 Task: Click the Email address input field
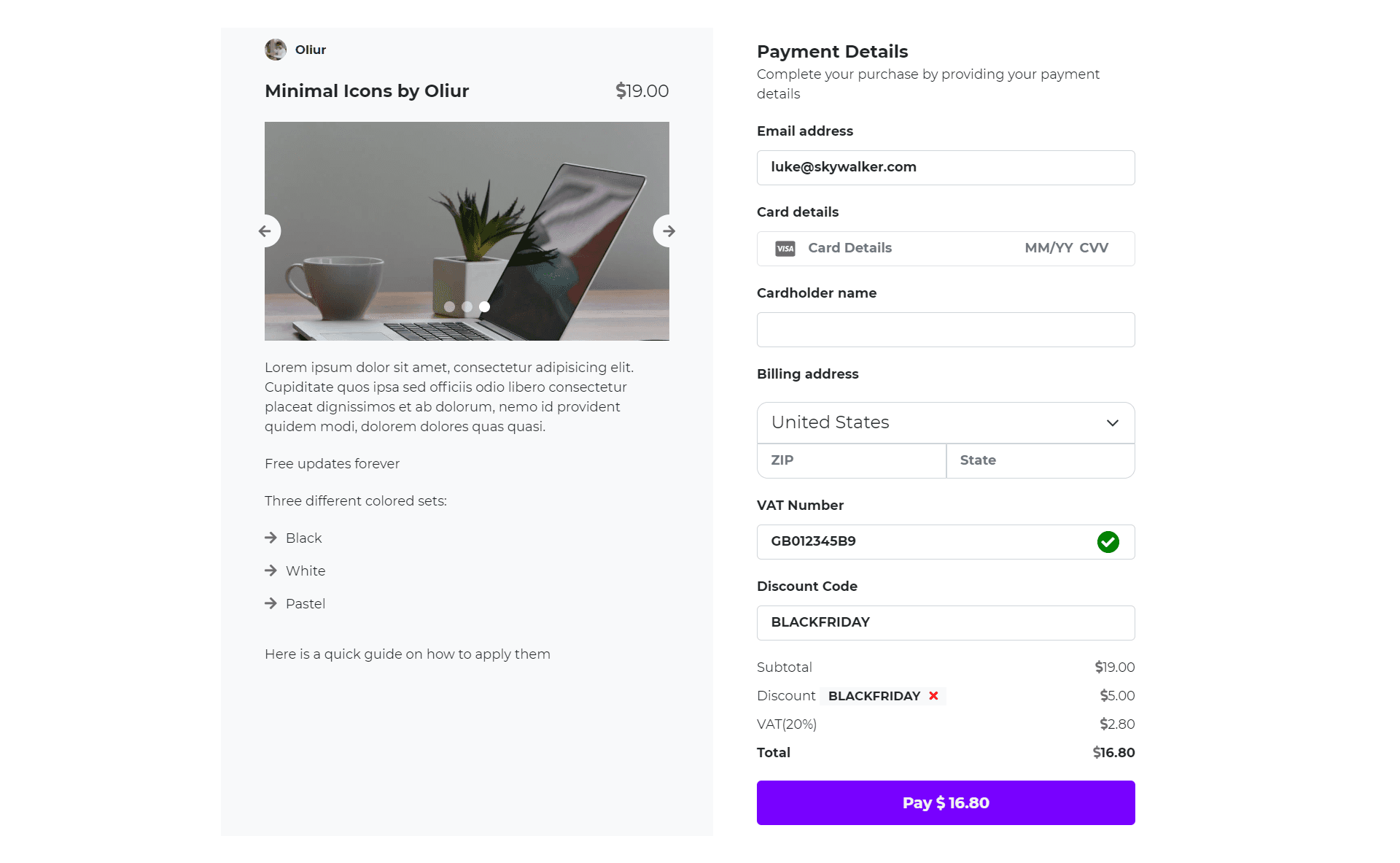click(945, 167)
